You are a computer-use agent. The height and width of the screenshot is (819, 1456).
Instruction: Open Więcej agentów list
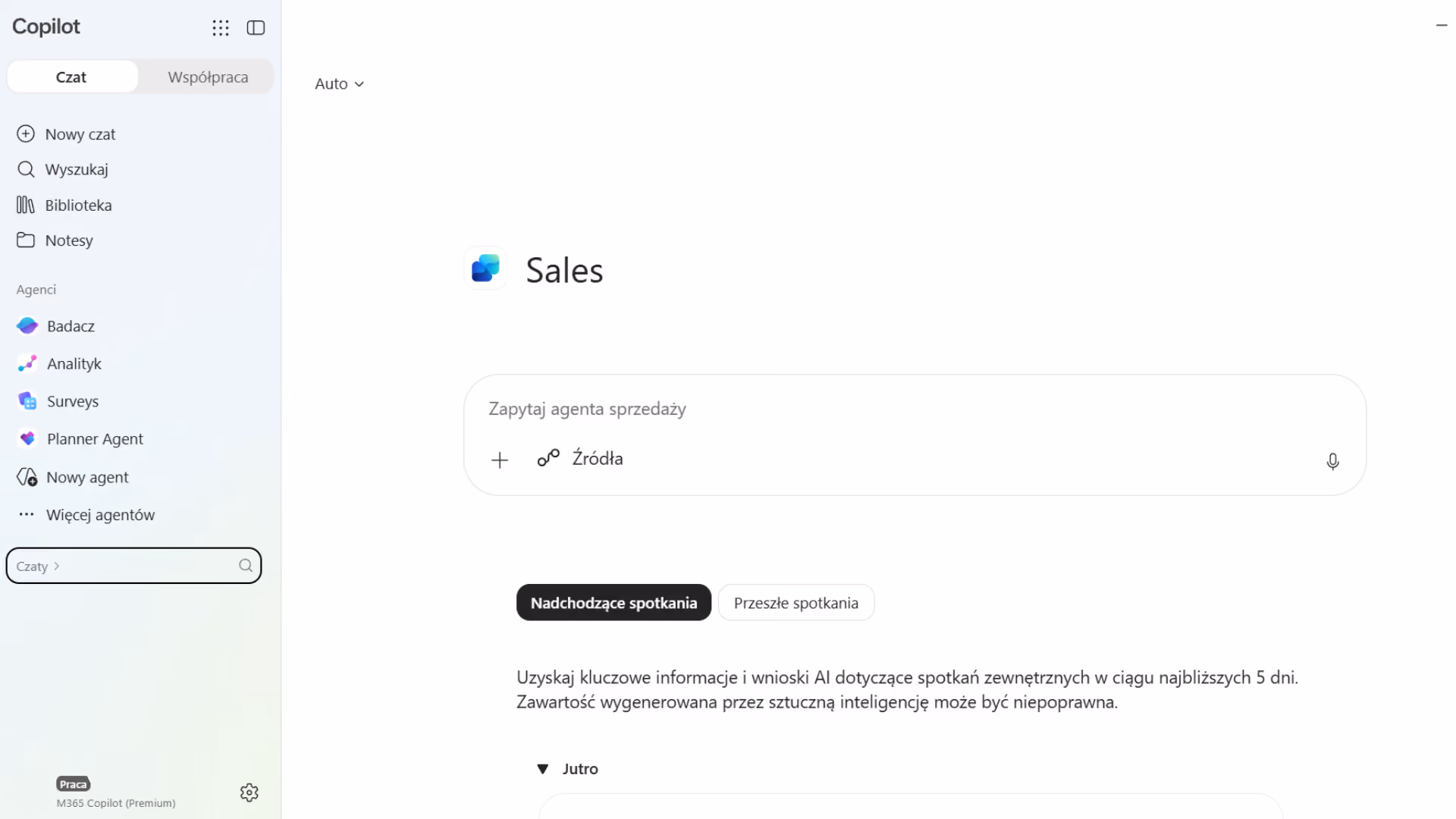(100, 515)
